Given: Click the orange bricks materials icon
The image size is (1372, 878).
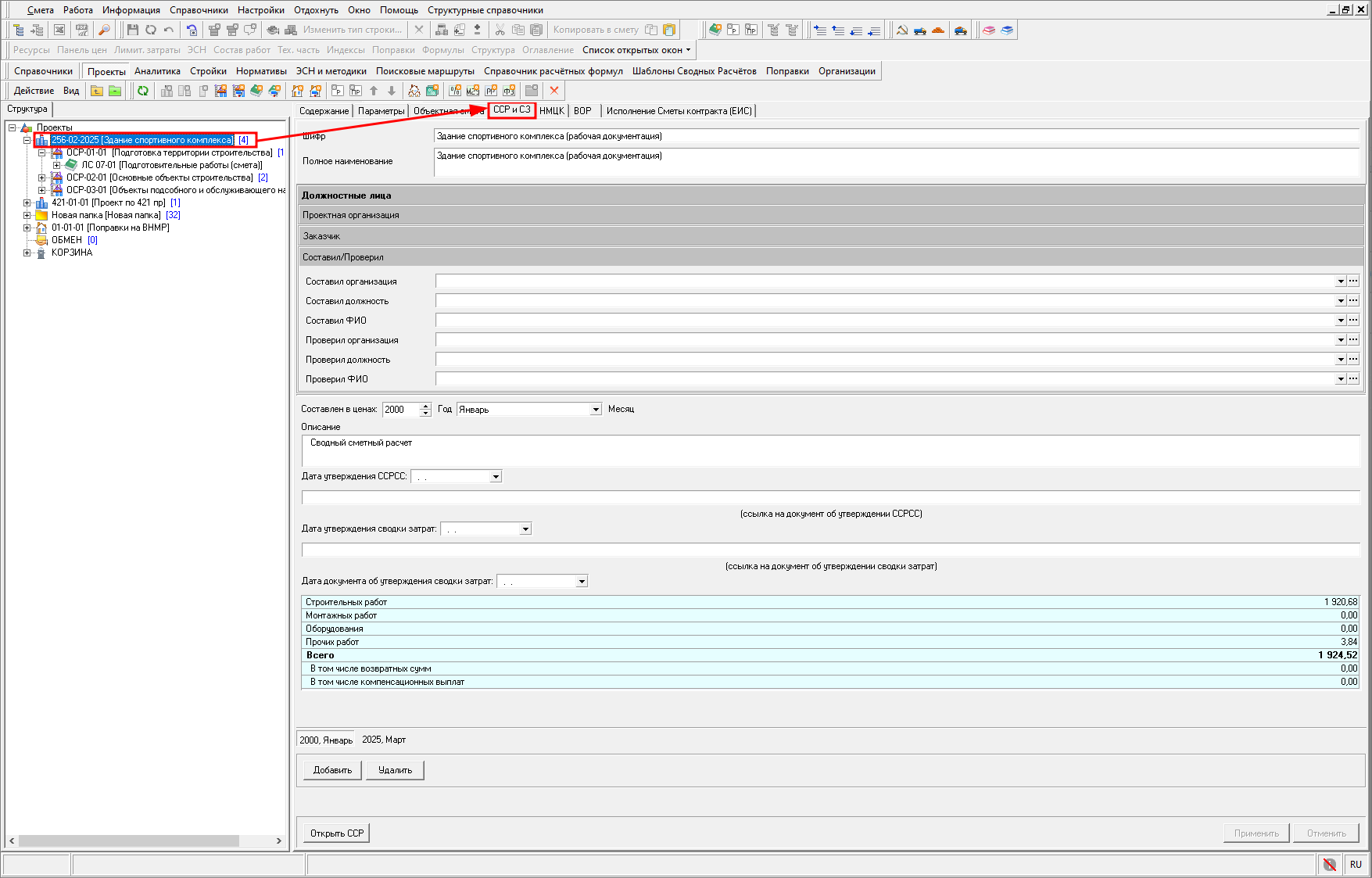Looking at the screenshot, I should (938, 30).
